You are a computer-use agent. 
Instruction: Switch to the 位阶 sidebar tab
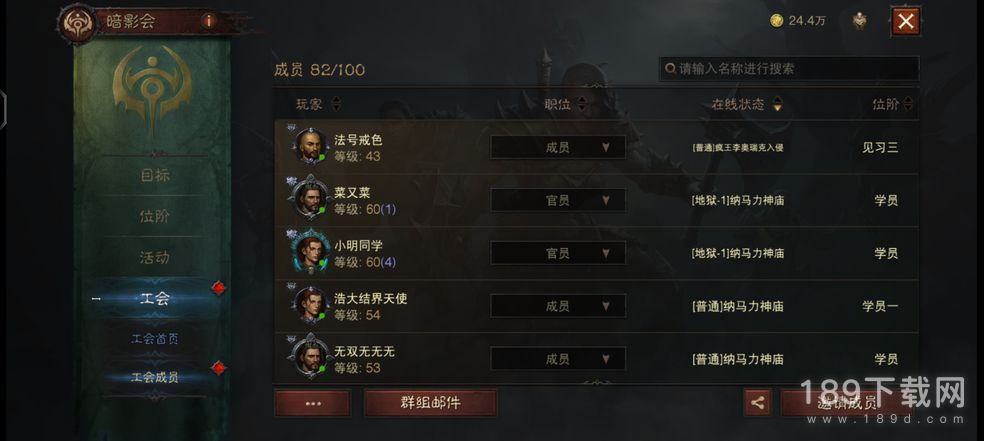tap(154, 217)
